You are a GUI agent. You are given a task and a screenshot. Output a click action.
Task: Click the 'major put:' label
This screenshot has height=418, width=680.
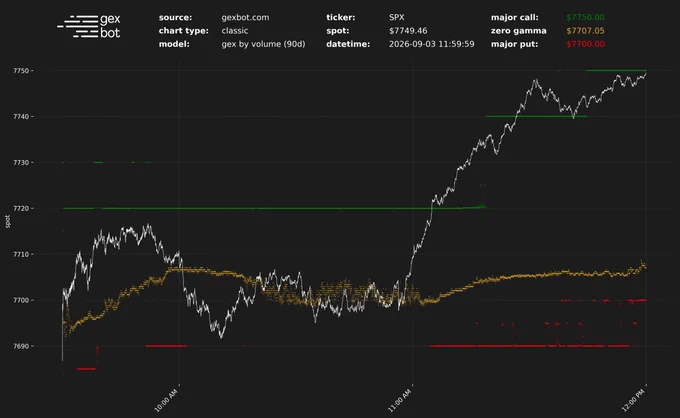point(514,44)
